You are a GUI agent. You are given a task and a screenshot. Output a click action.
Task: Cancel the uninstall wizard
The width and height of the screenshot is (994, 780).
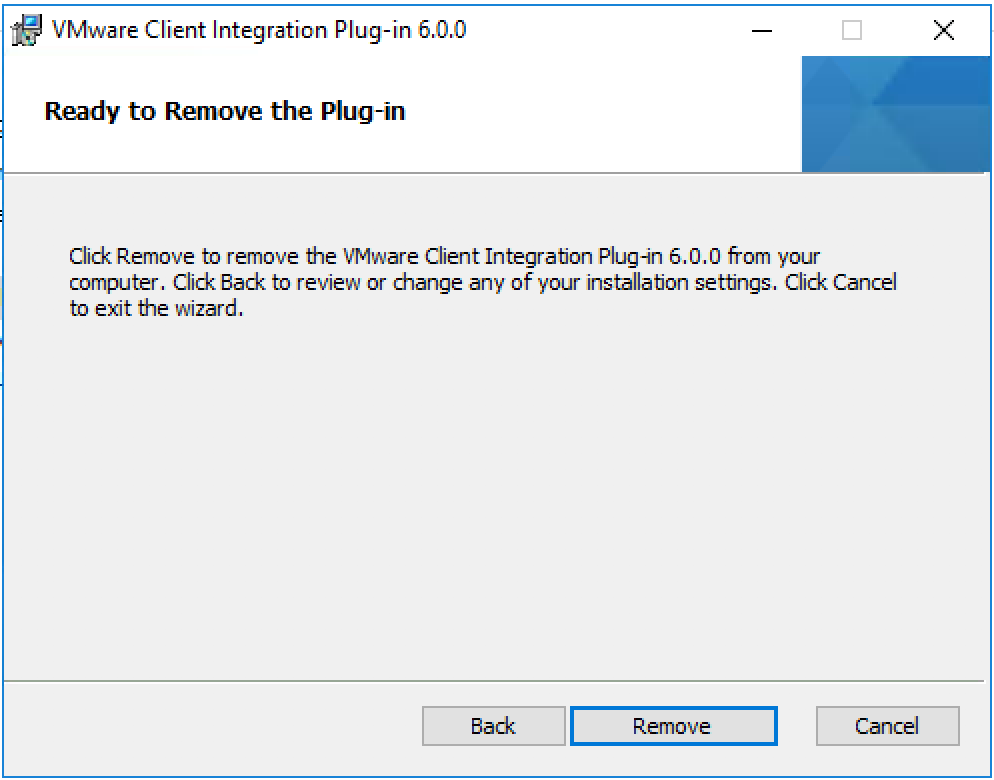pyautogui.click(x=887, y=725)
